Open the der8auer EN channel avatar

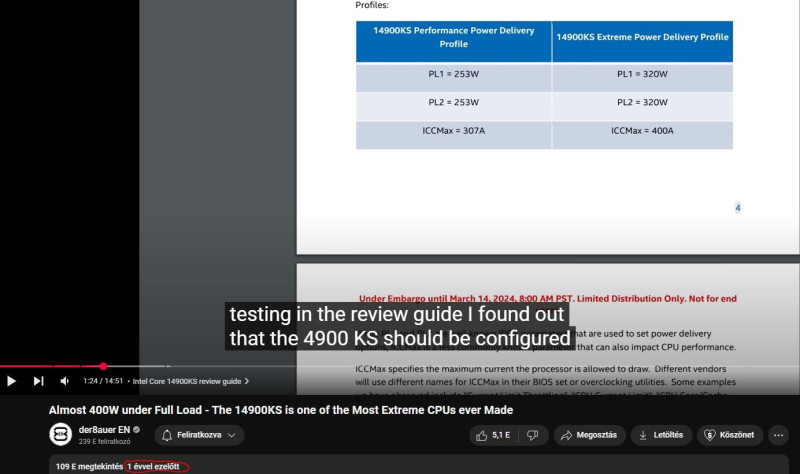60,435
